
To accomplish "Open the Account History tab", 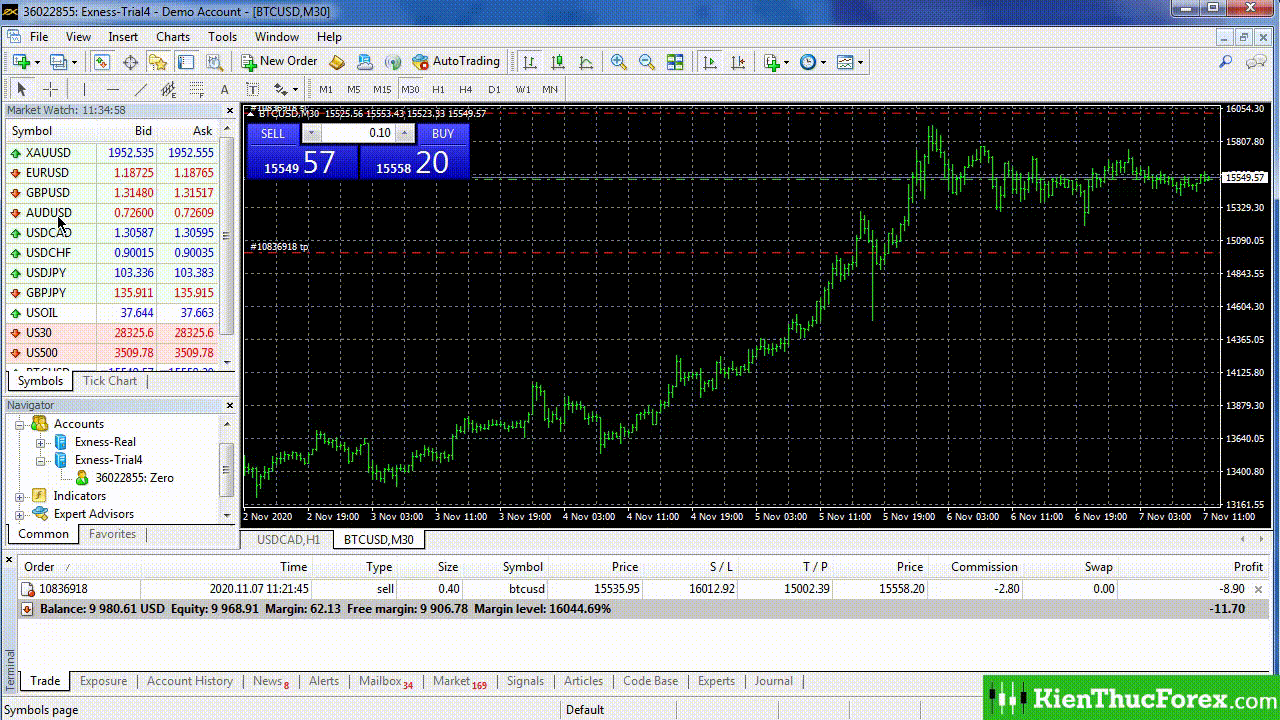I will [190, 681].
